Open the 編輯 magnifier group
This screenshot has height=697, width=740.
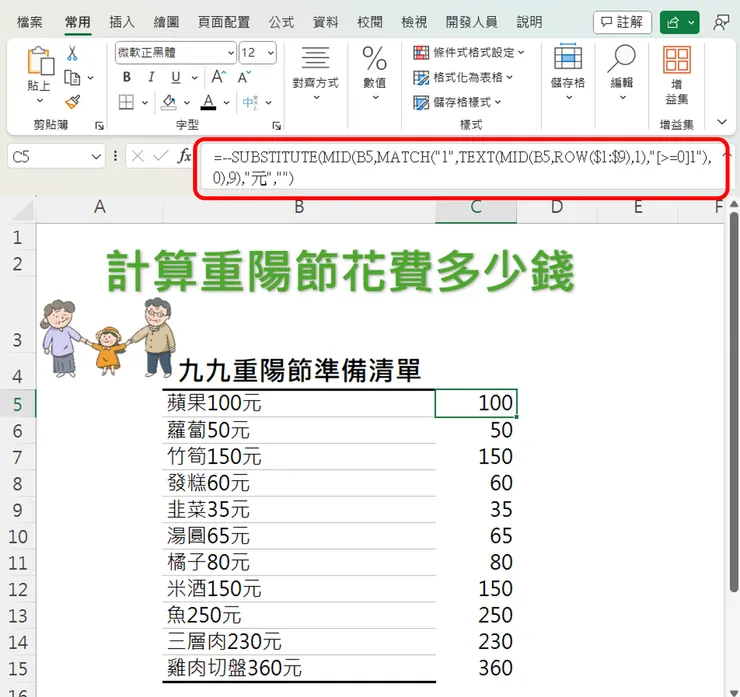point(622,73)
